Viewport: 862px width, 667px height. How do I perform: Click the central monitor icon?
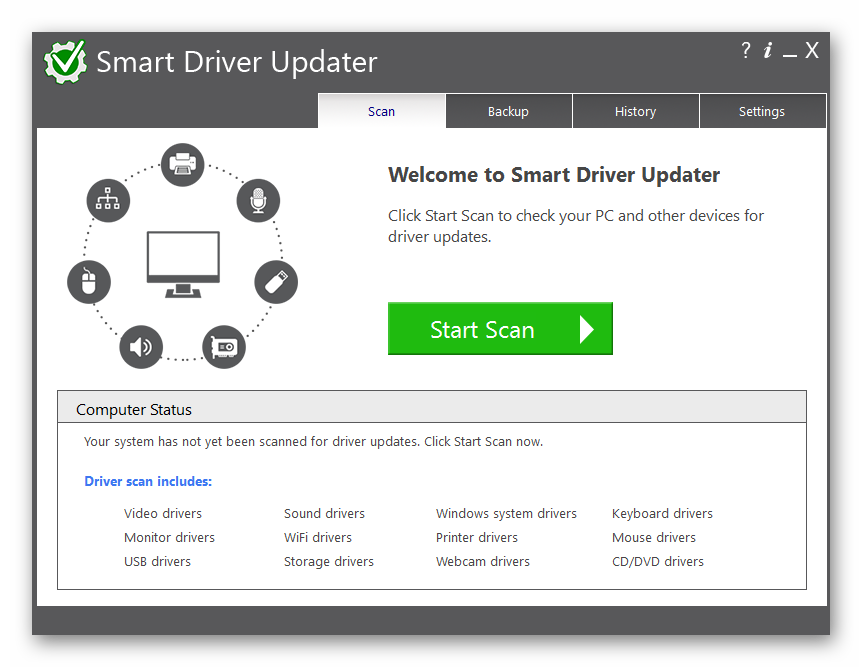[x=183, y=264]
